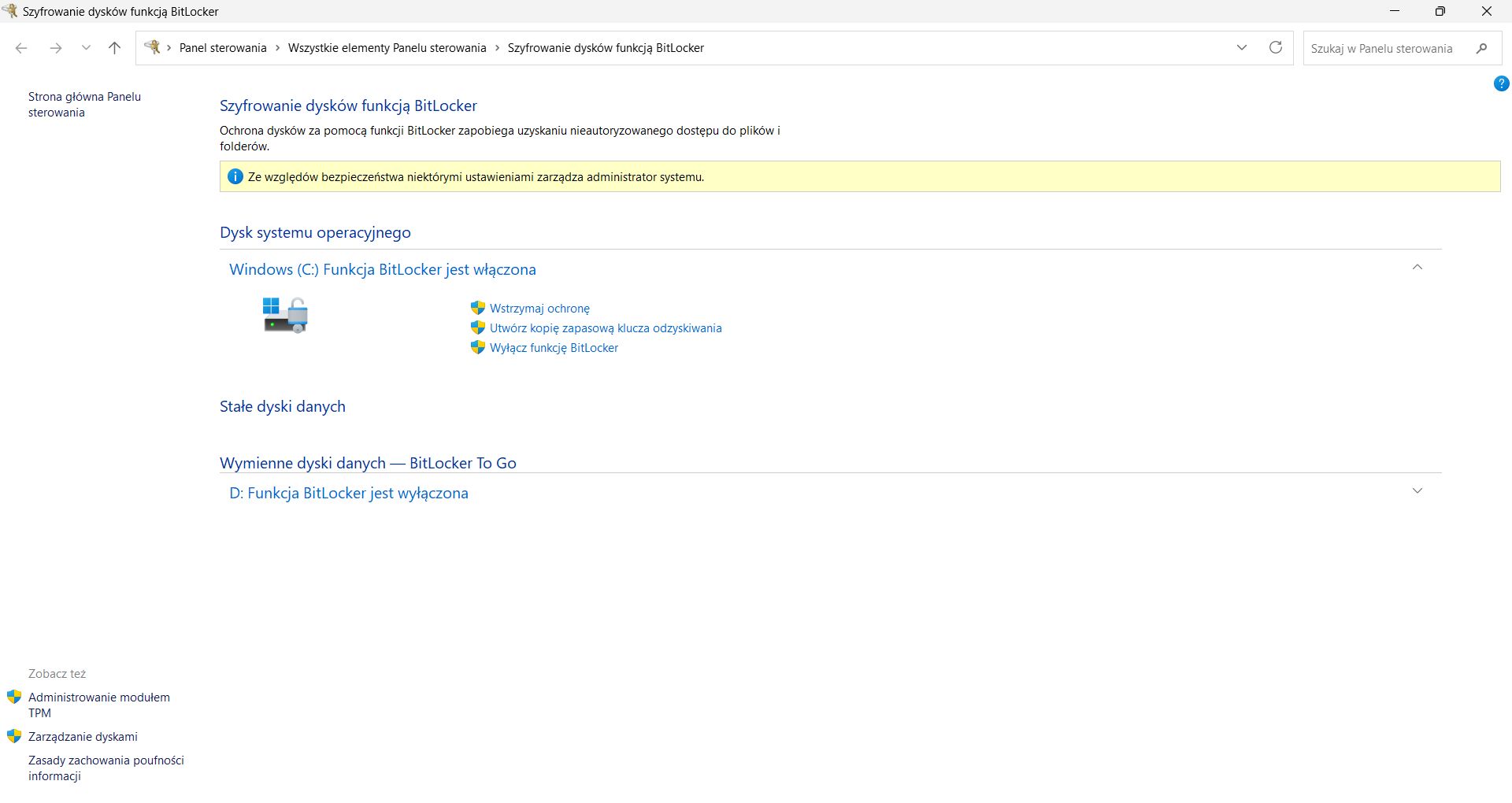This screenshot has height=803, width=1512.
Task: Expand breadcrumb chevron after Wszystkie elementy
Action: [x=497, y=48]
